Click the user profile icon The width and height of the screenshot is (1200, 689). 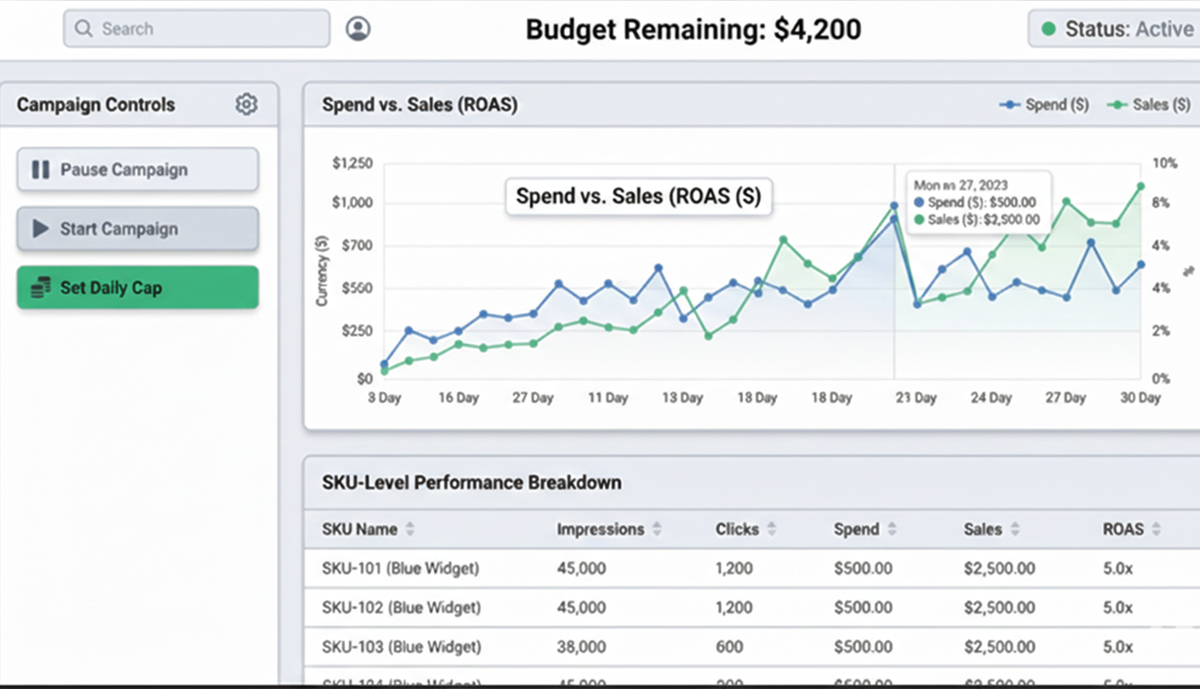358,29
